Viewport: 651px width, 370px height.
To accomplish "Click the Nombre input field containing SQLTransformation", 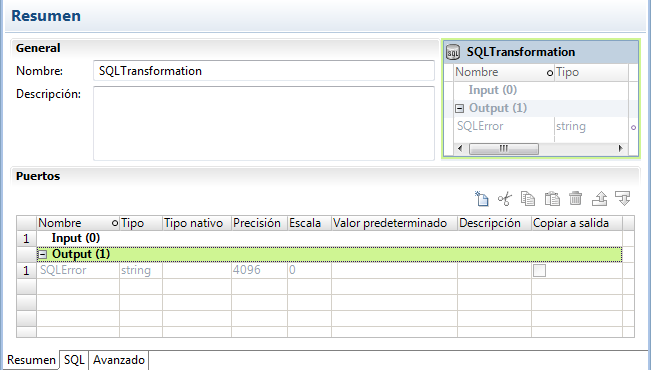I will click(x=264, y=71).
